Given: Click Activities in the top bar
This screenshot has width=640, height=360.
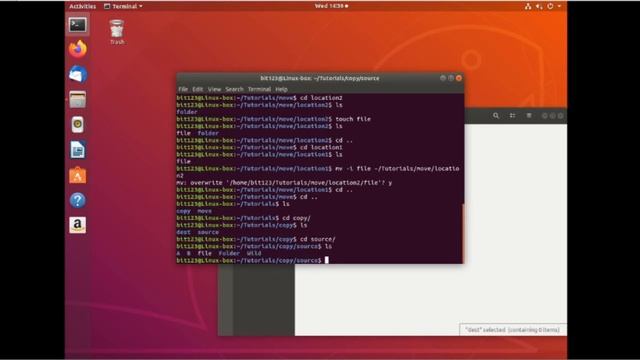Looking at the screenshot, I should [82, 6].
